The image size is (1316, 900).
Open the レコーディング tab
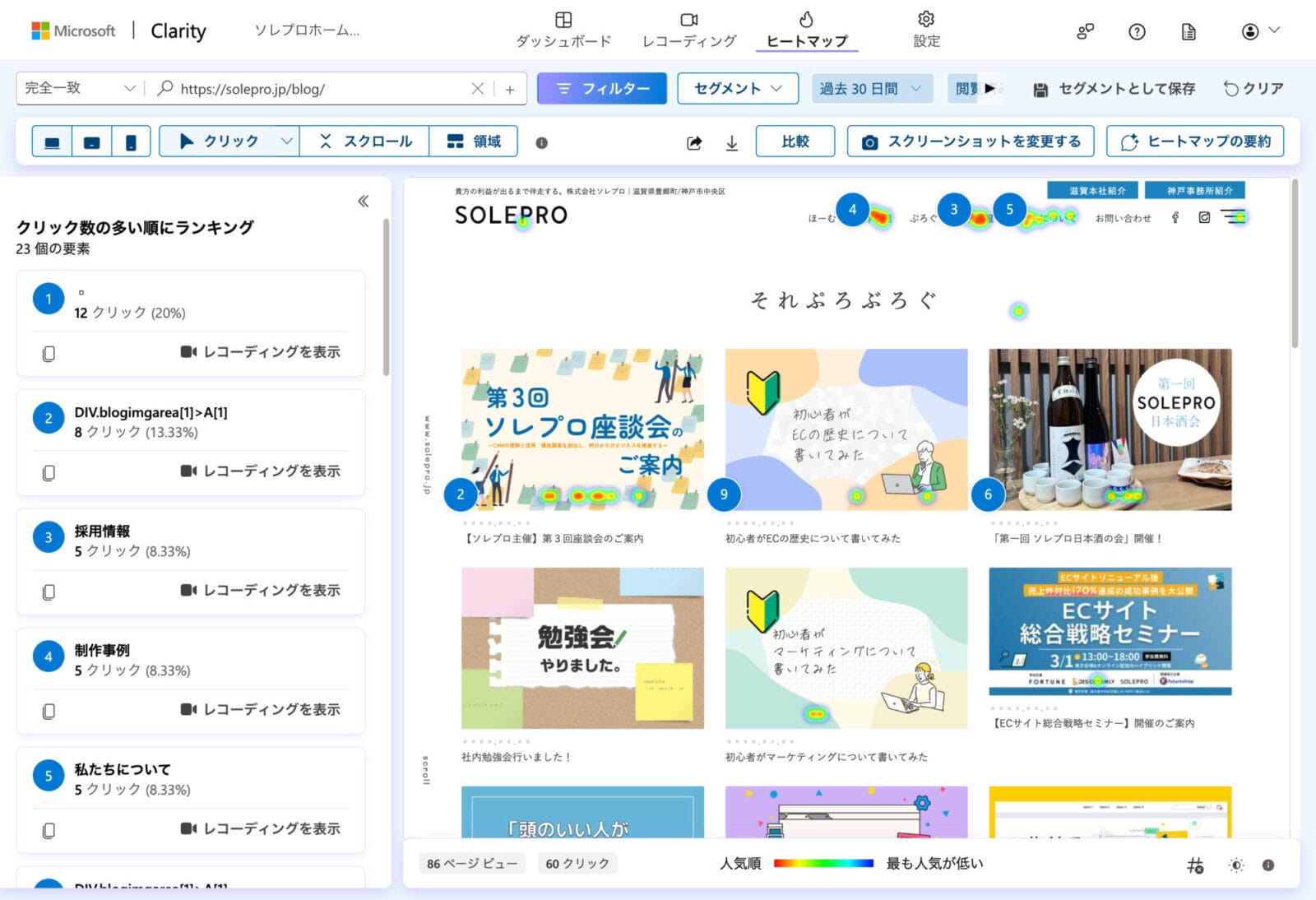coord(689,30)
